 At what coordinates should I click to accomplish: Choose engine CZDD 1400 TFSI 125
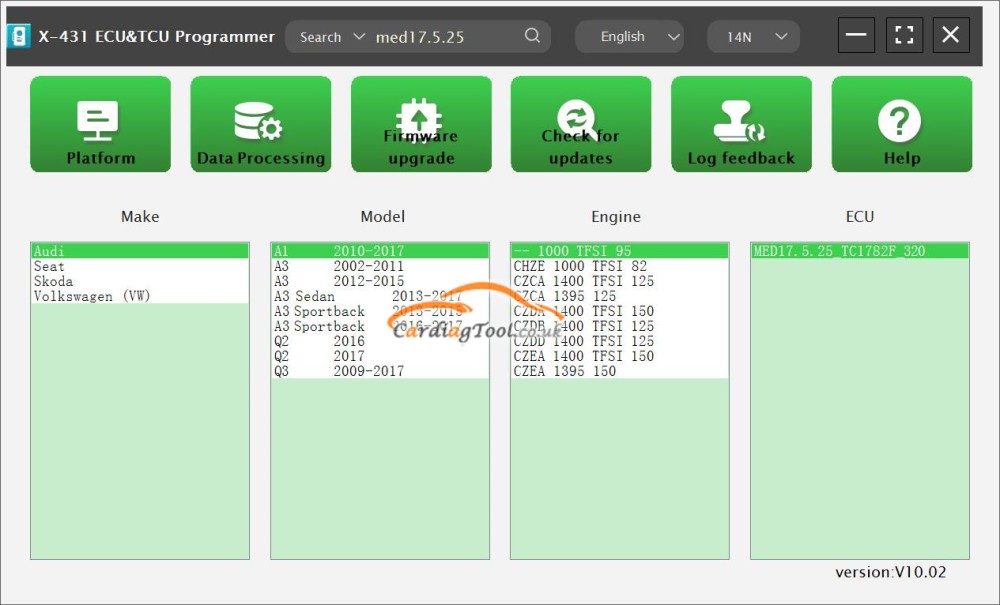[620, 341]
